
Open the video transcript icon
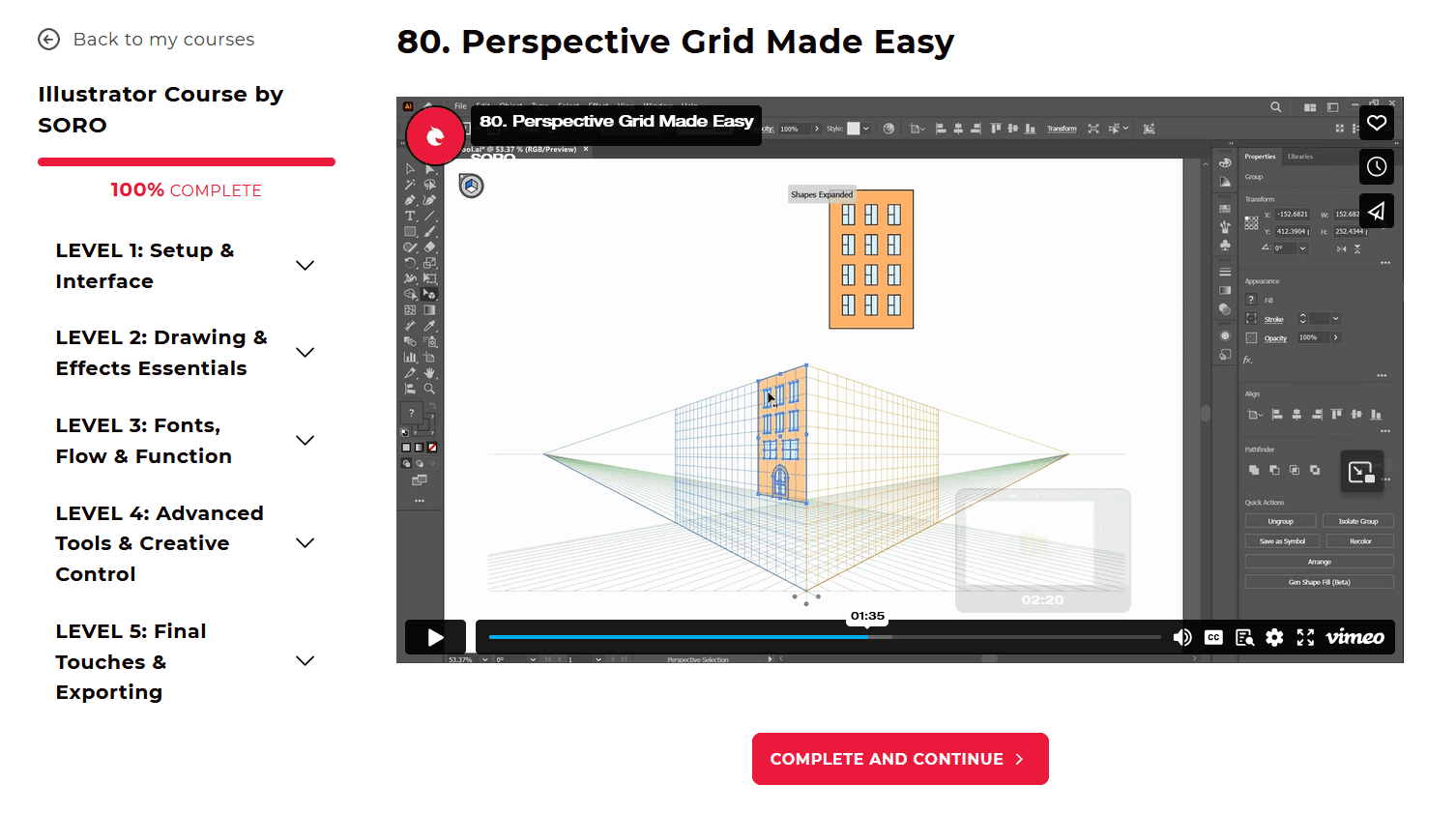coord(1244,637)
